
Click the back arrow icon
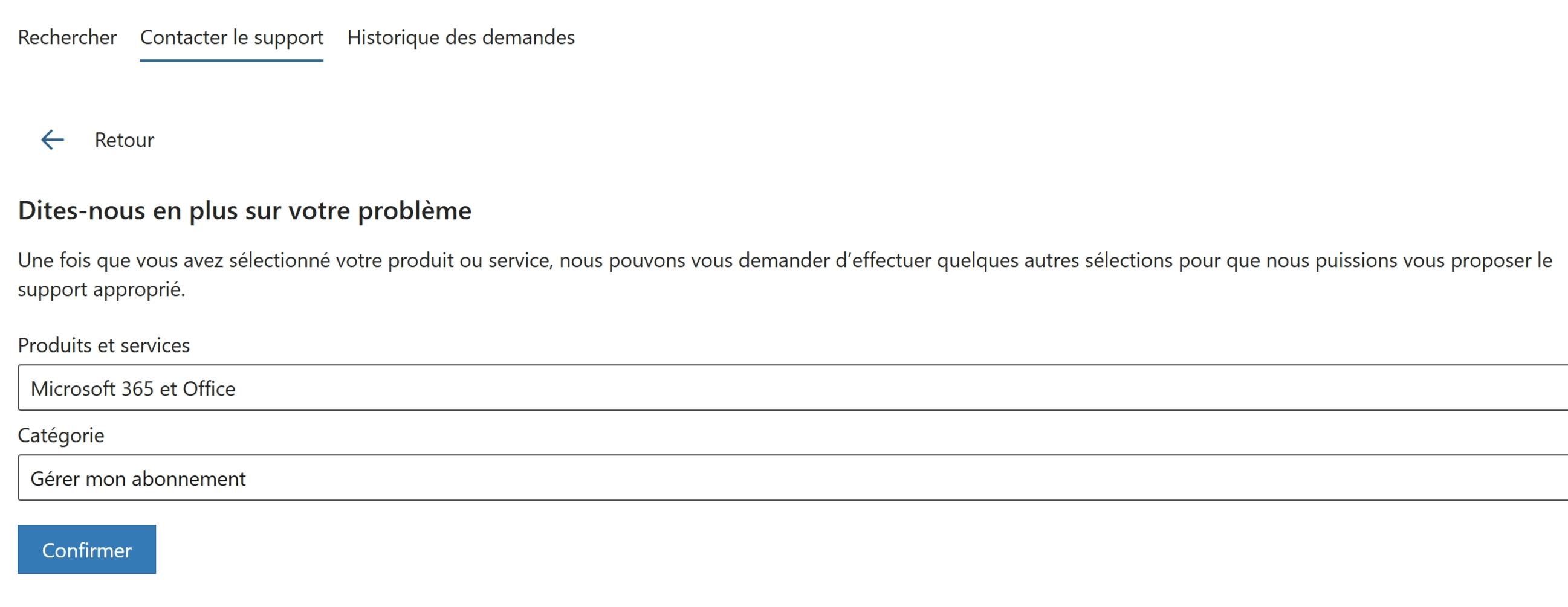[x=53, y=140]
